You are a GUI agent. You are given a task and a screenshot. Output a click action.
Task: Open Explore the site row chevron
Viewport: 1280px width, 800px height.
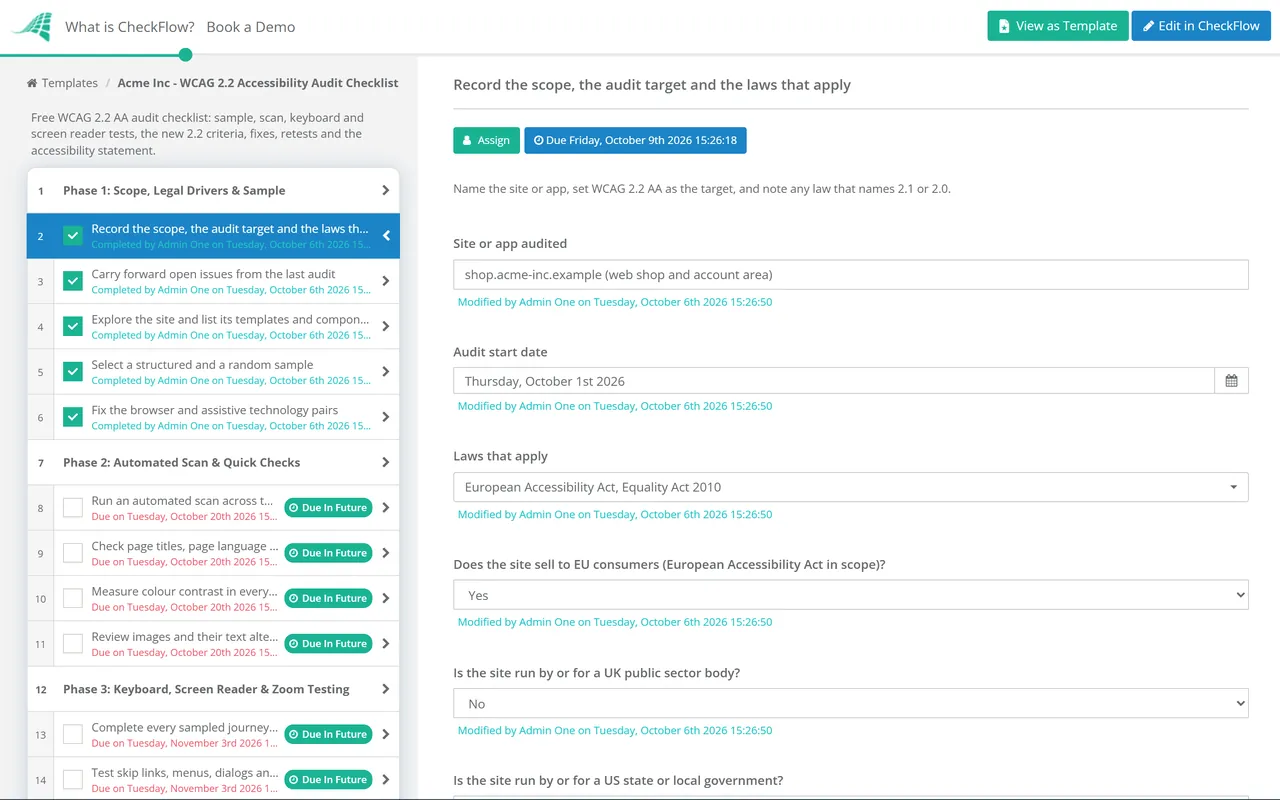pos(386,326)
